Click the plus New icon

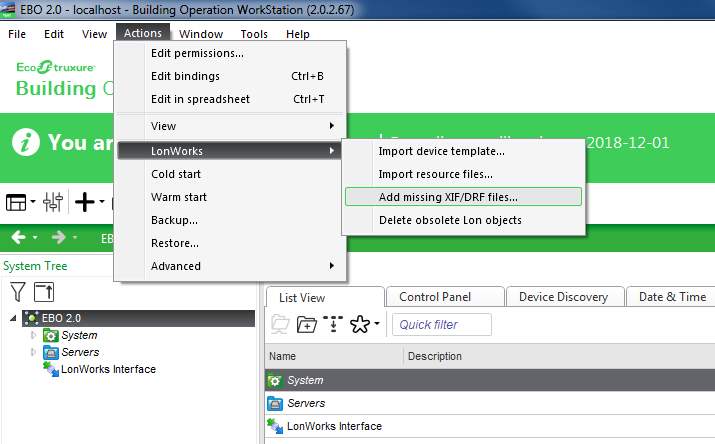point(85,202)
